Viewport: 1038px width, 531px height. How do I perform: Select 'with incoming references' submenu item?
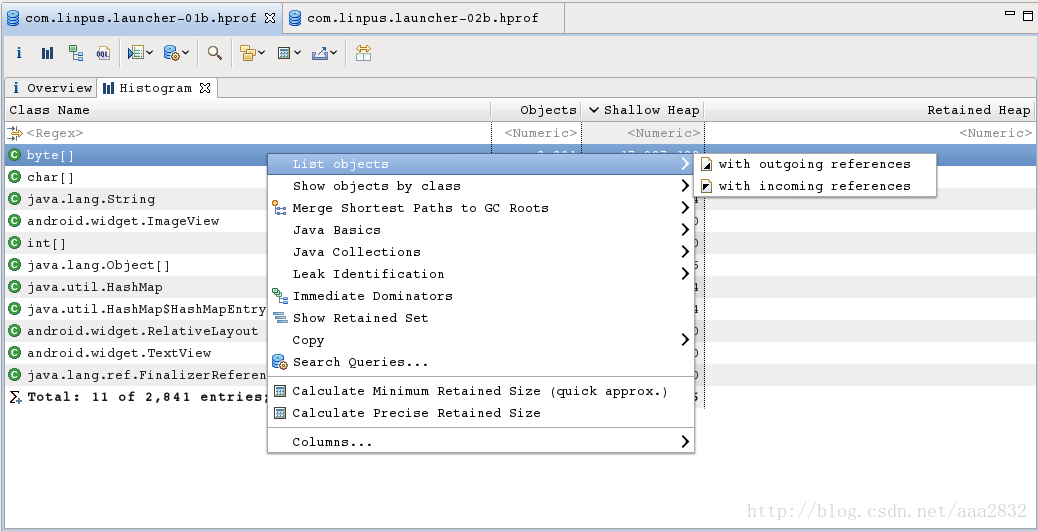815,186
